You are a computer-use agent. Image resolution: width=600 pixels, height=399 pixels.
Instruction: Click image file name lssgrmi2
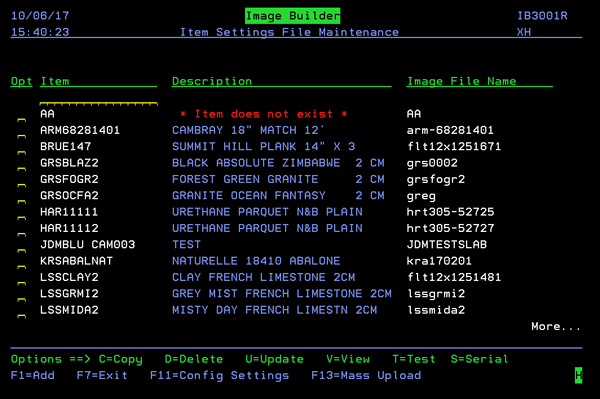(436, 294)
